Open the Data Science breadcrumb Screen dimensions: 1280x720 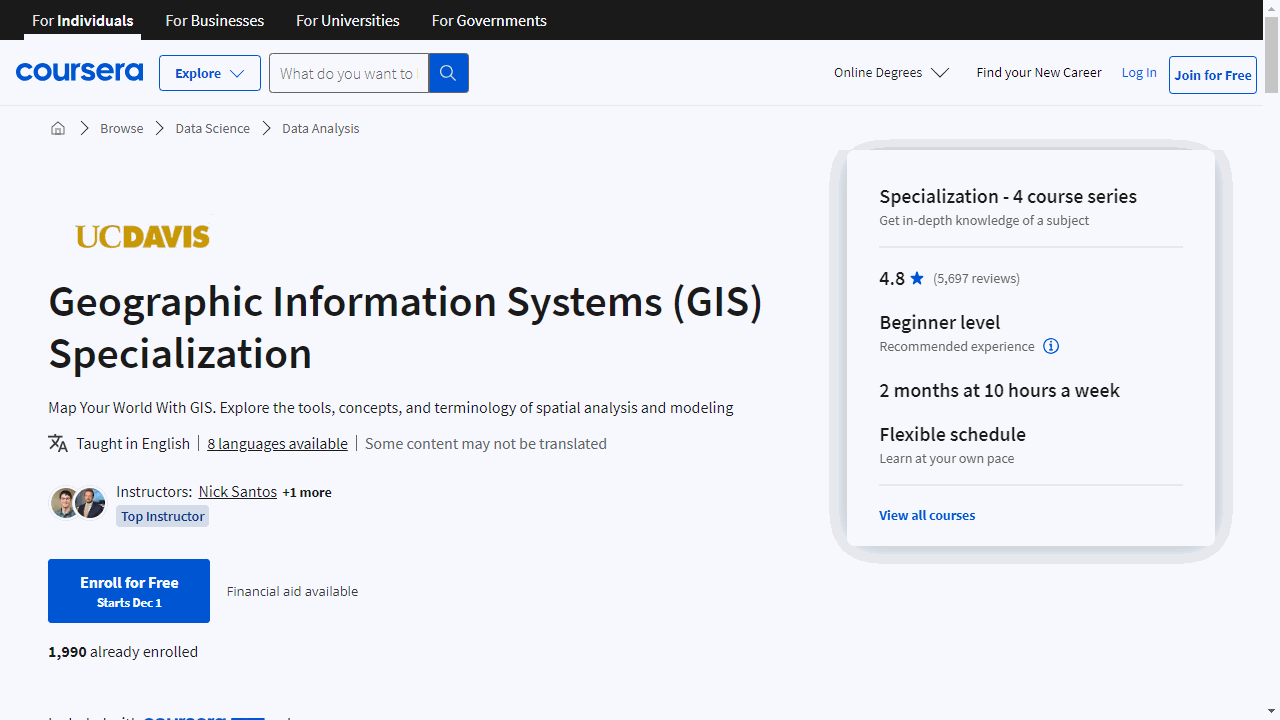(x=212, y=128)
